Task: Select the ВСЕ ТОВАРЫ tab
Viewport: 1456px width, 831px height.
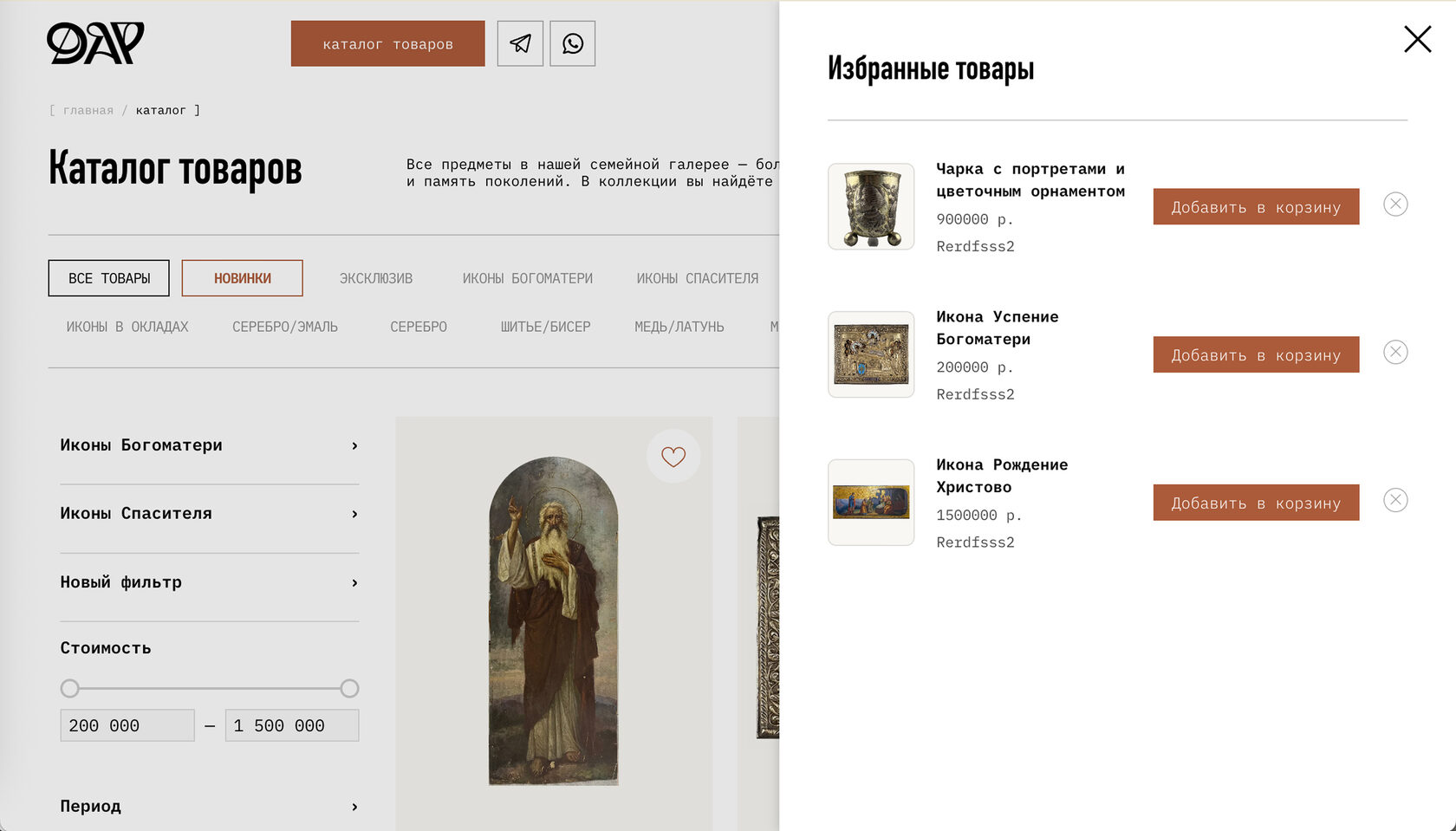Action: 109,278
